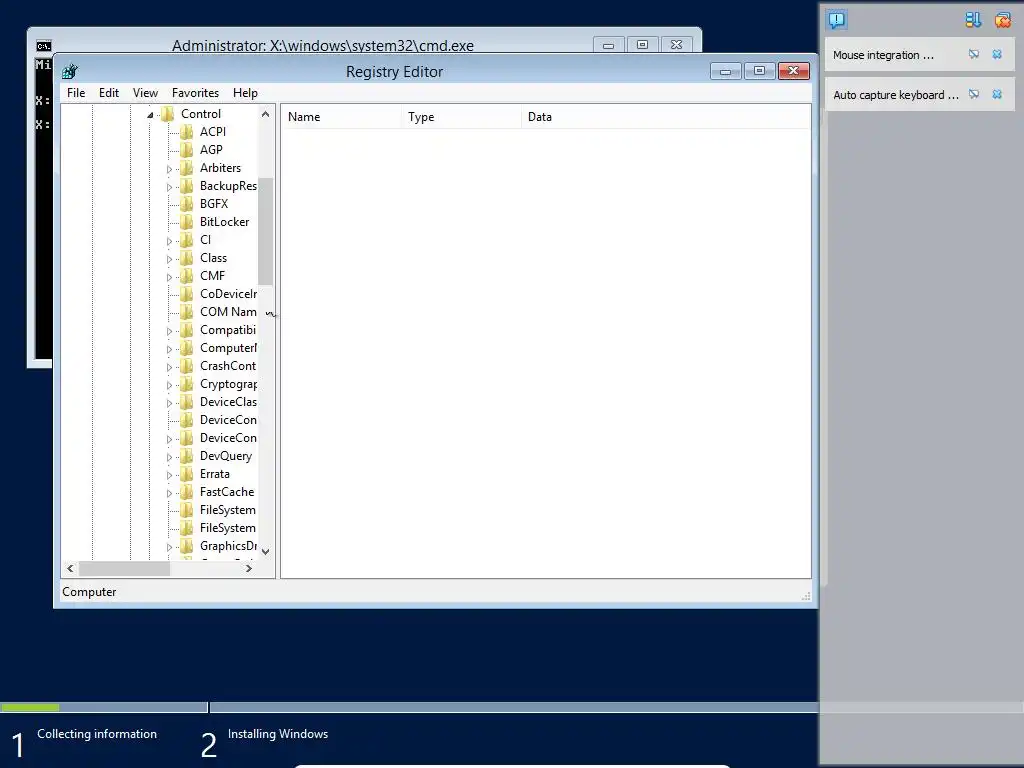Click the FastCache folder icon

click(187, 492)
